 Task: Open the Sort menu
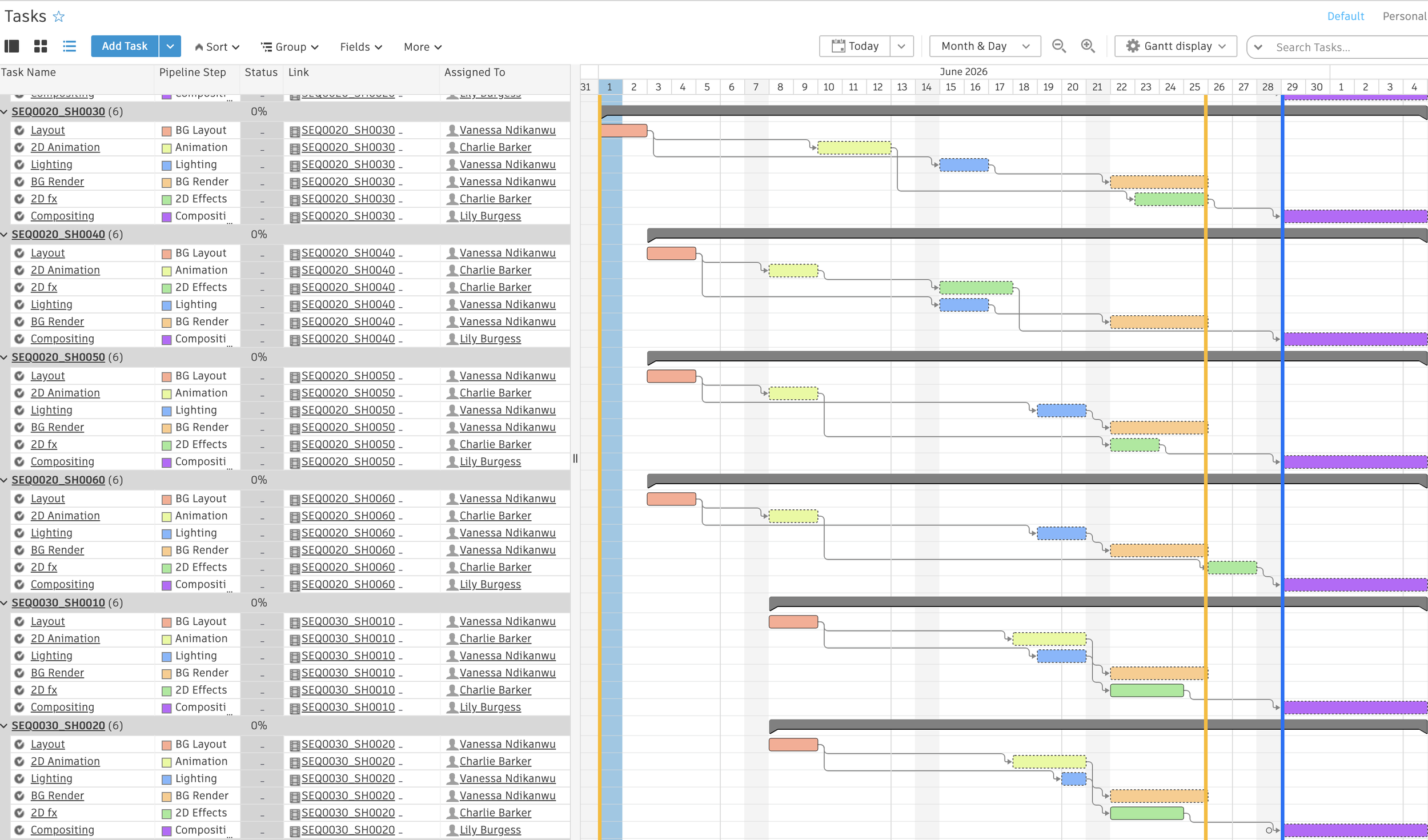coord(217,47)
